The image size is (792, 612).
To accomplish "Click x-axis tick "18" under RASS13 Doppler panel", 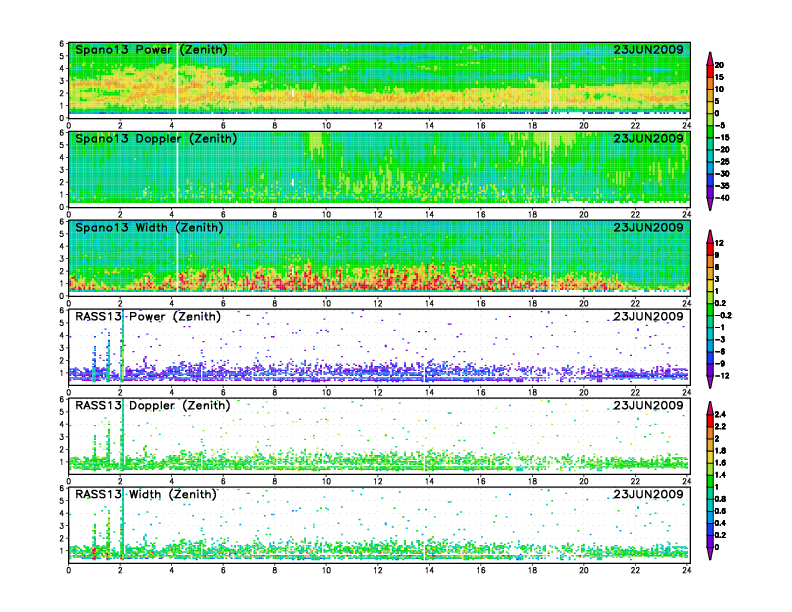I will (532, 481).
